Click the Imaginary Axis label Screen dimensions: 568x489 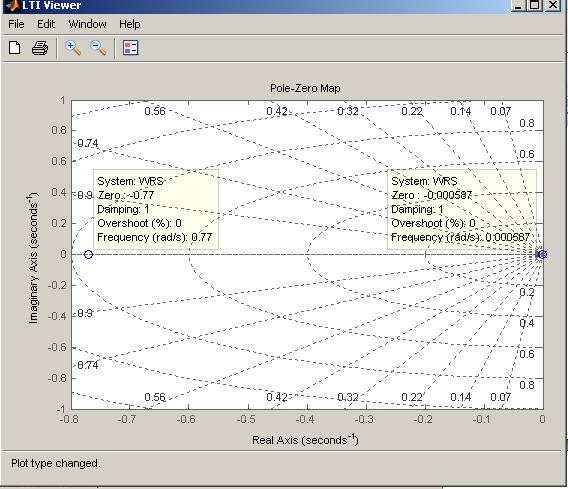[x=33, y=258]
